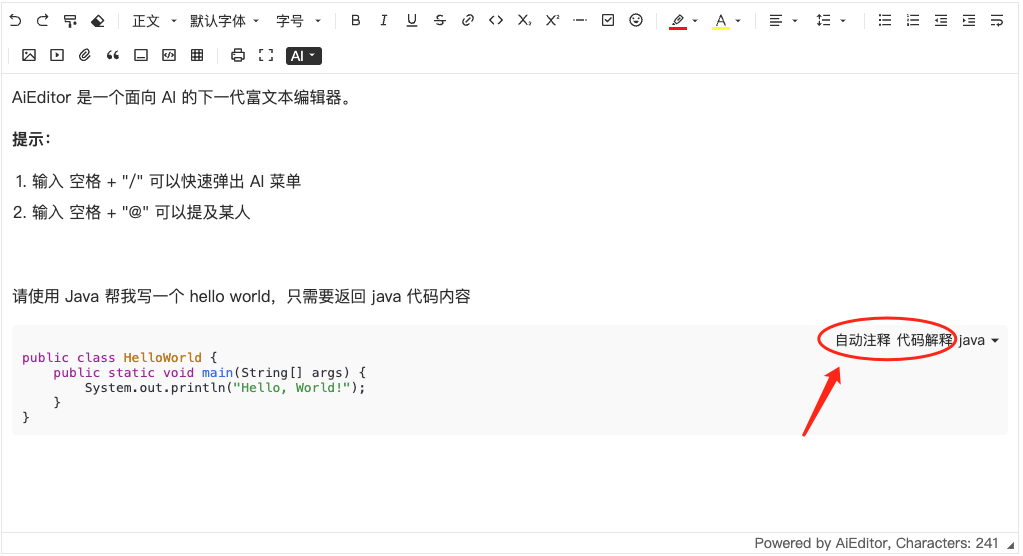Print the document
The image size is (1023, 556).
click(x=238, y=55)
